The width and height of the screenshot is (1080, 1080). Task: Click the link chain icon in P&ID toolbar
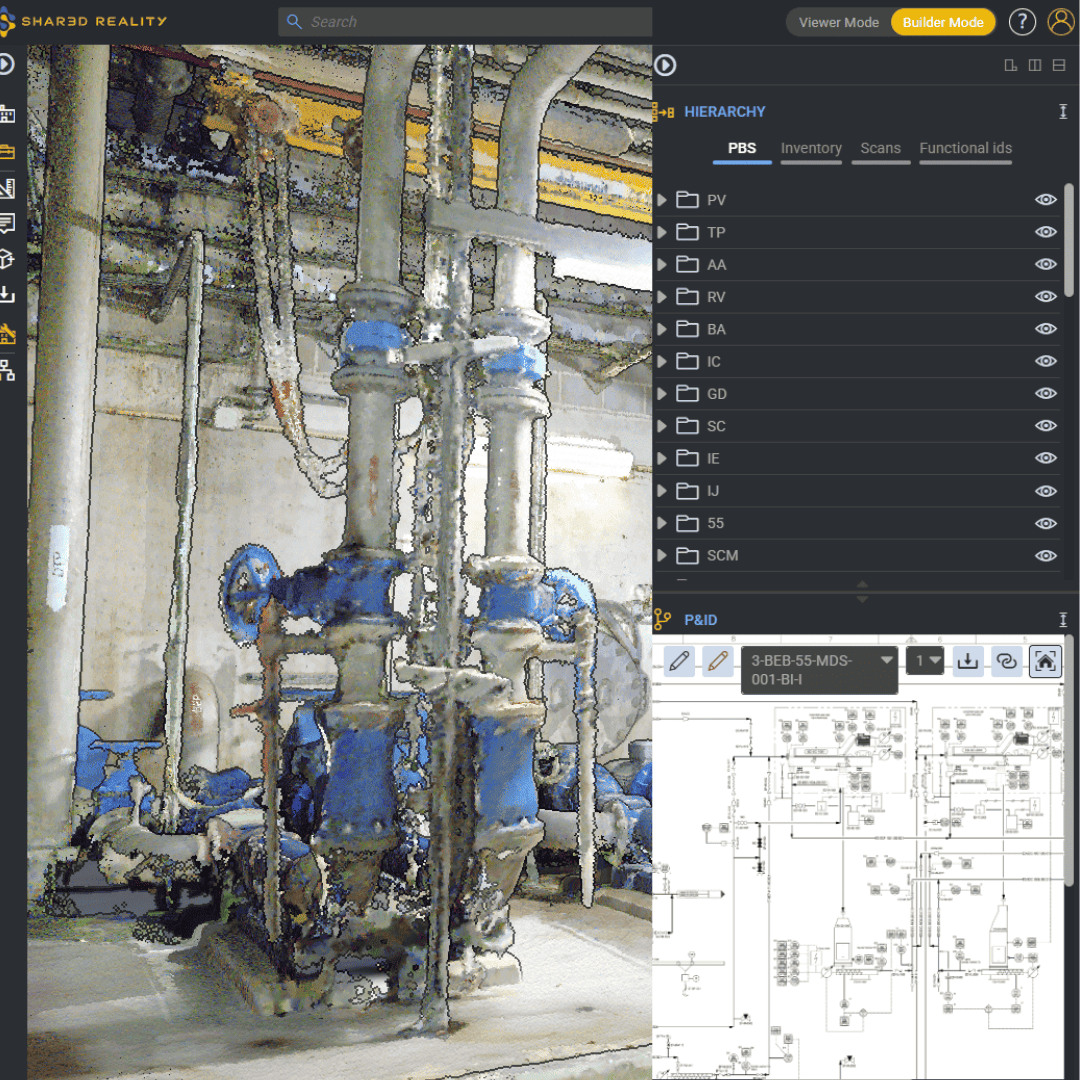click(x=1006, y=661)
